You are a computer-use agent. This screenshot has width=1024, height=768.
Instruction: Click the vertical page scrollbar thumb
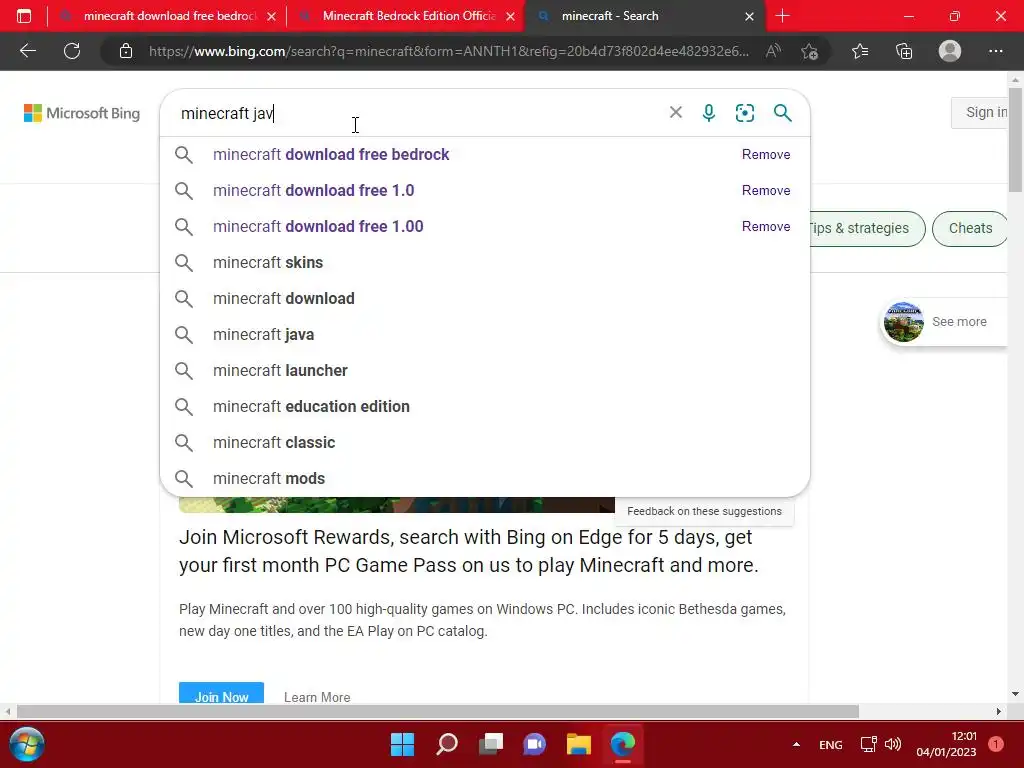(x=1015, y=139)
